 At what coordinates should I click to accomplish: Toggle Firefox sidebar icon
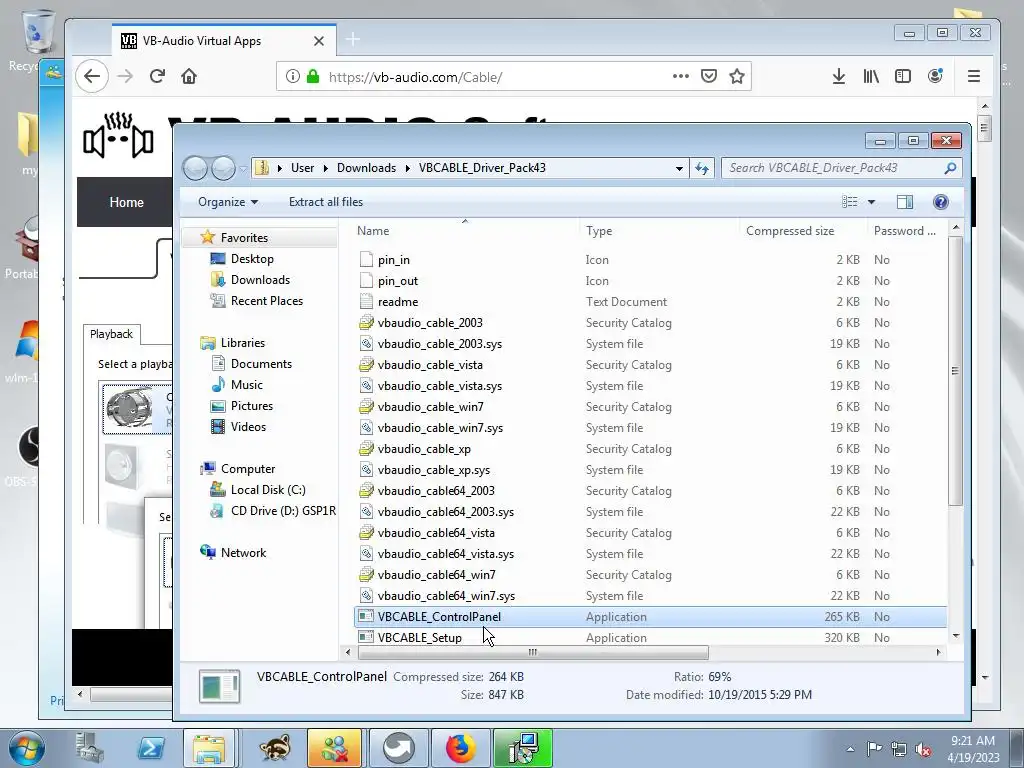903,76
